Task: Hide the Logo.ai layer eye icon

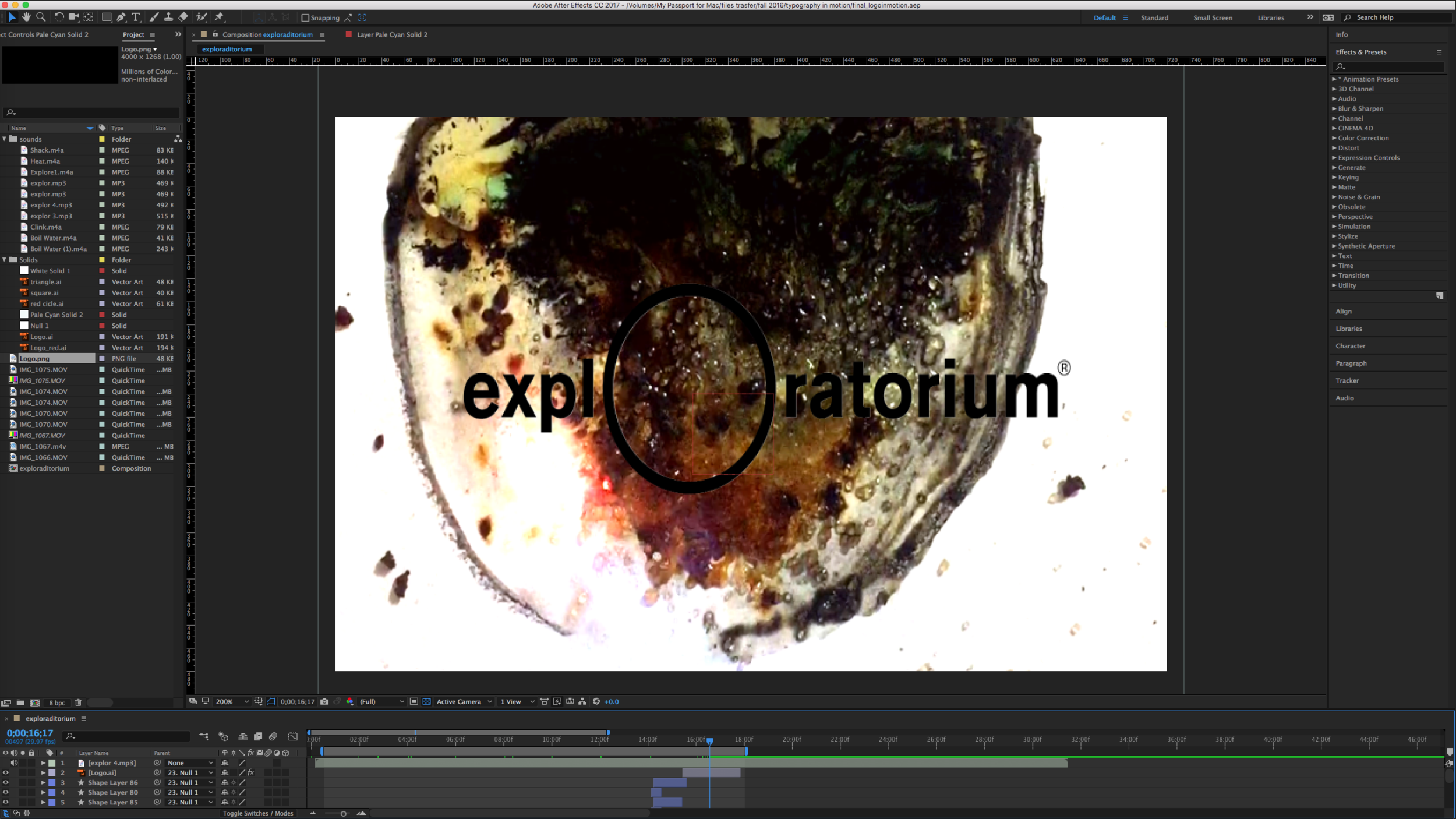Action: tap(6, 772)
